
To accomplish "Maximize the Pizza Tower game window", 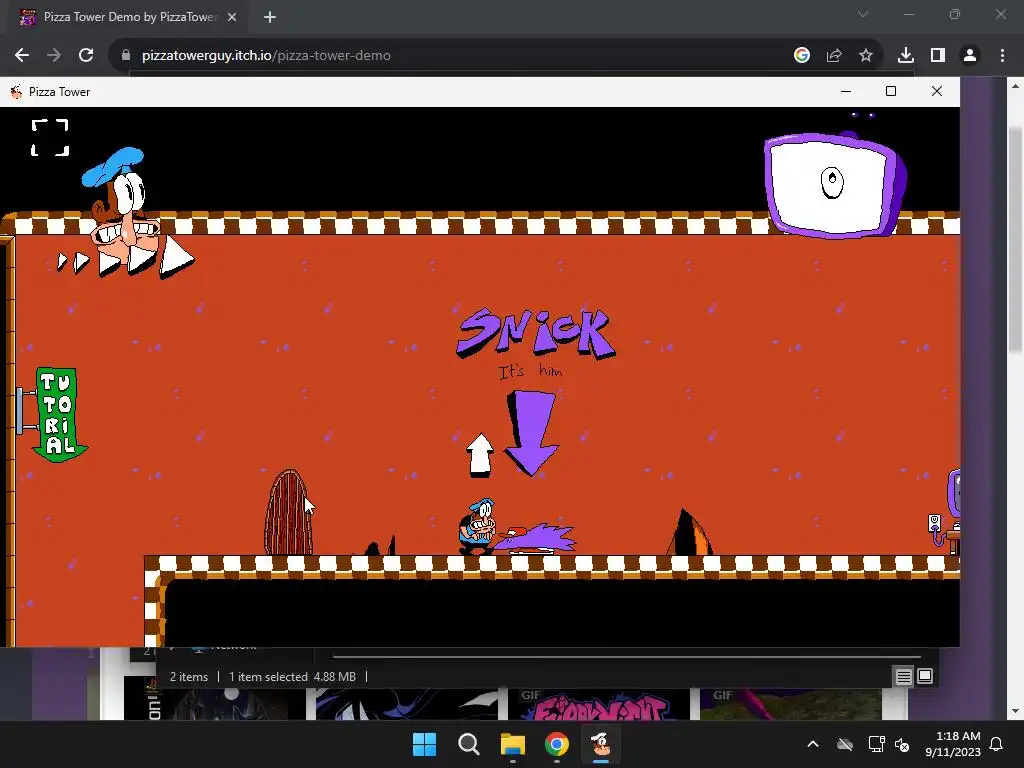I will pos(891,91).
